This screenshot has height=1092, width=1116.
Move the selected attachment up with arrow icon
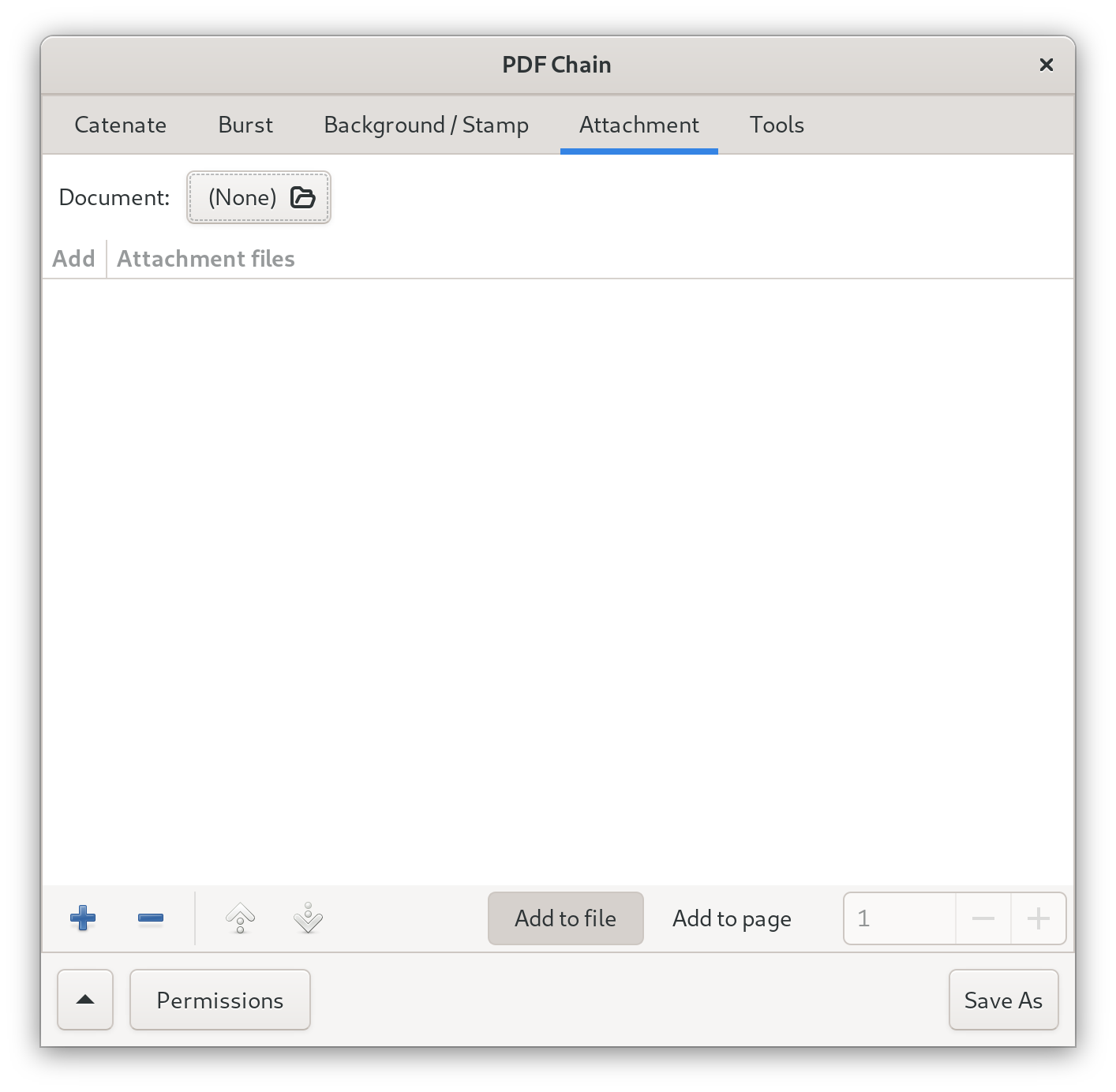pos(241,918)
